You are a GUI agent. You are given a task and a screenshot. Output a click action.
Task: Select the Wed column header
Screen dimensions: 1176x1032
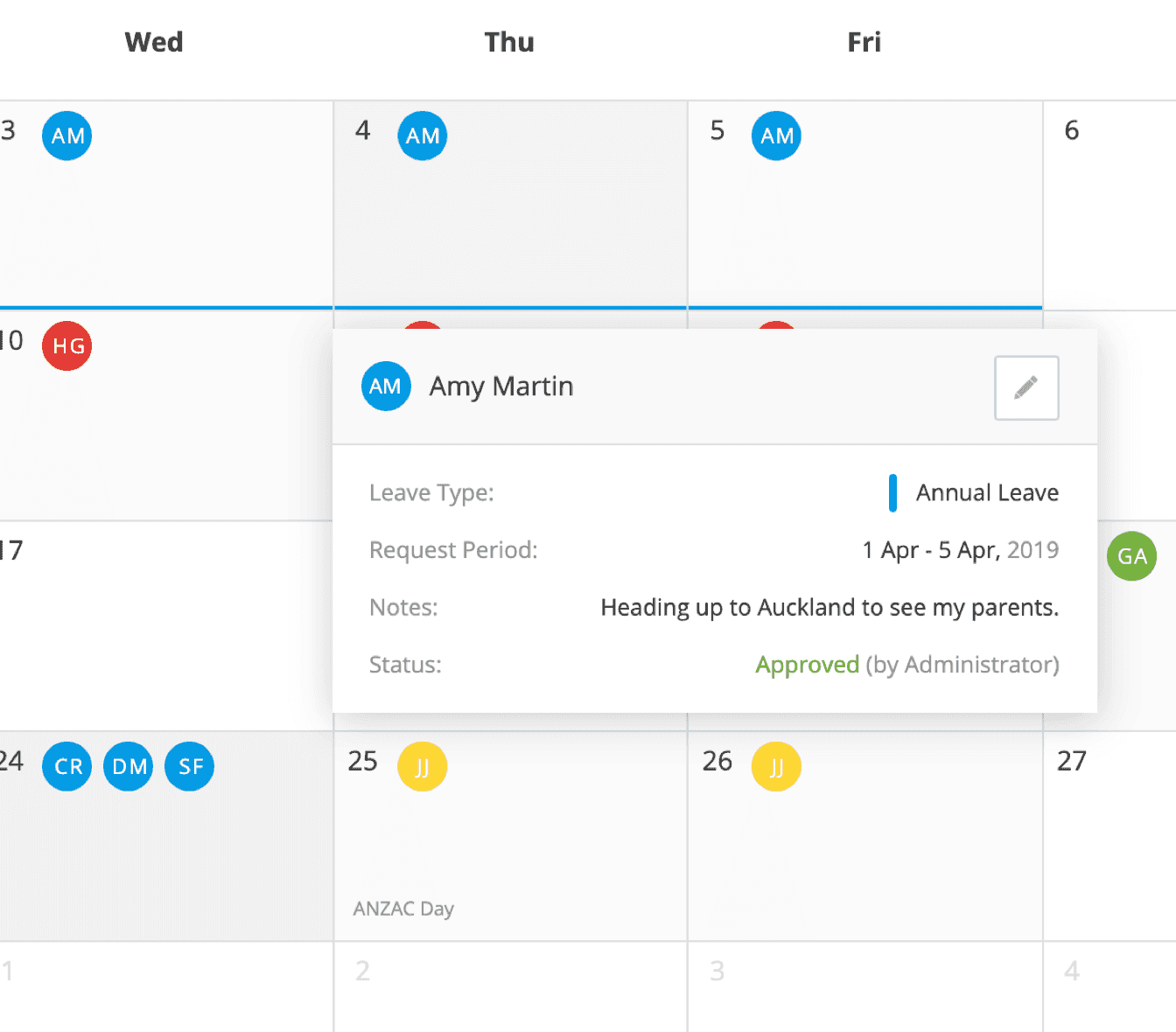(153, 41)
